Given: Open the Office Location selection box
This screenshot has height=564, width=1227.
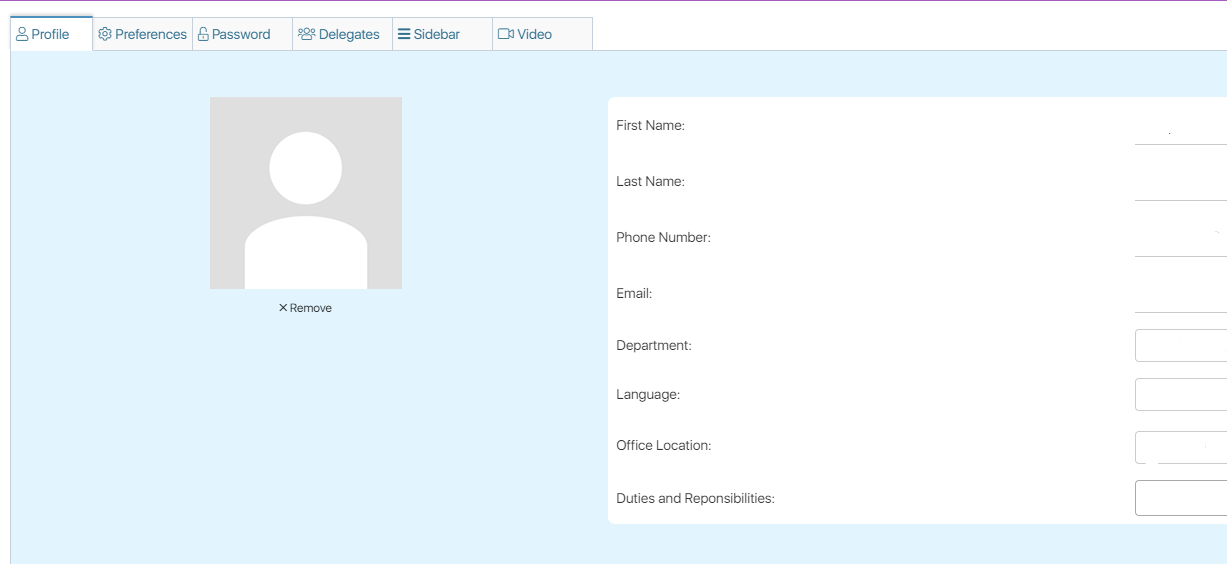Looking at the screenshot, I should click(x=1180, y=447).
